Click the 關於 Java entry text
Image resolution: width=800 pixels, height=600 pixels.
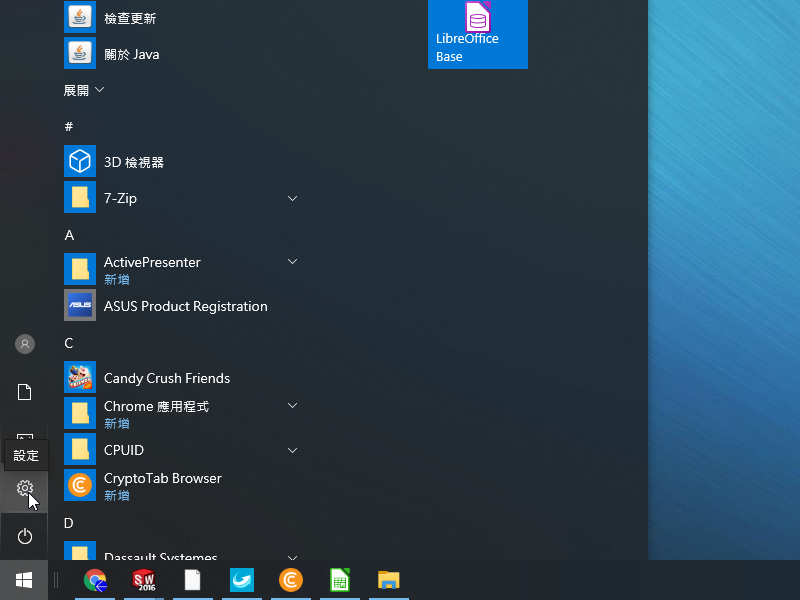coord(132,54)
